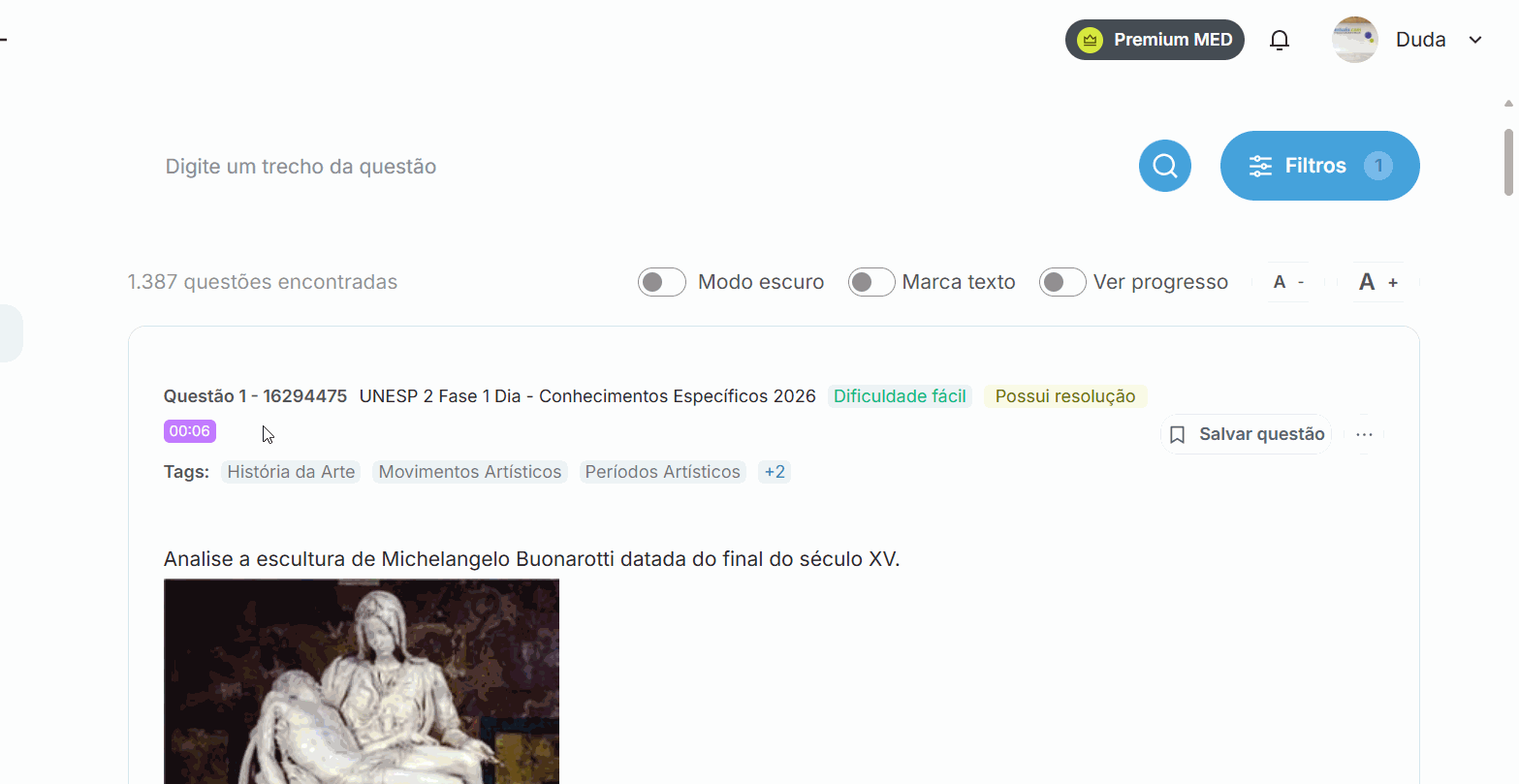This screenshot has width=1519, height=784.
Task: Enable the Marca texto switch
Action: point(871,282)
